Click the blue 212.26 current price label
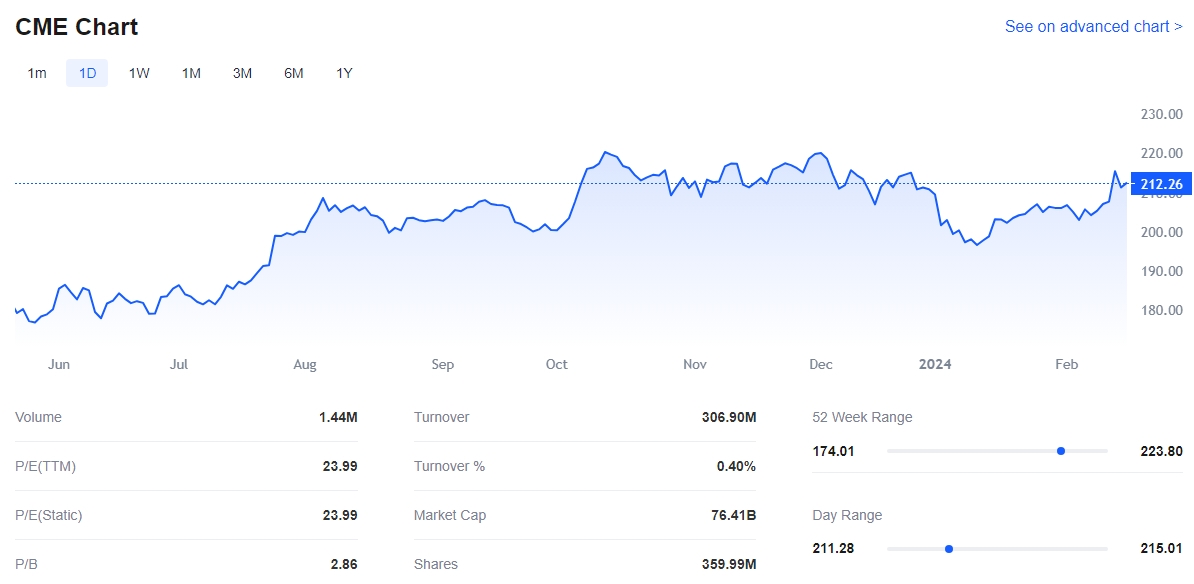Screen dimensions: 1194x584 (1160, 184)
